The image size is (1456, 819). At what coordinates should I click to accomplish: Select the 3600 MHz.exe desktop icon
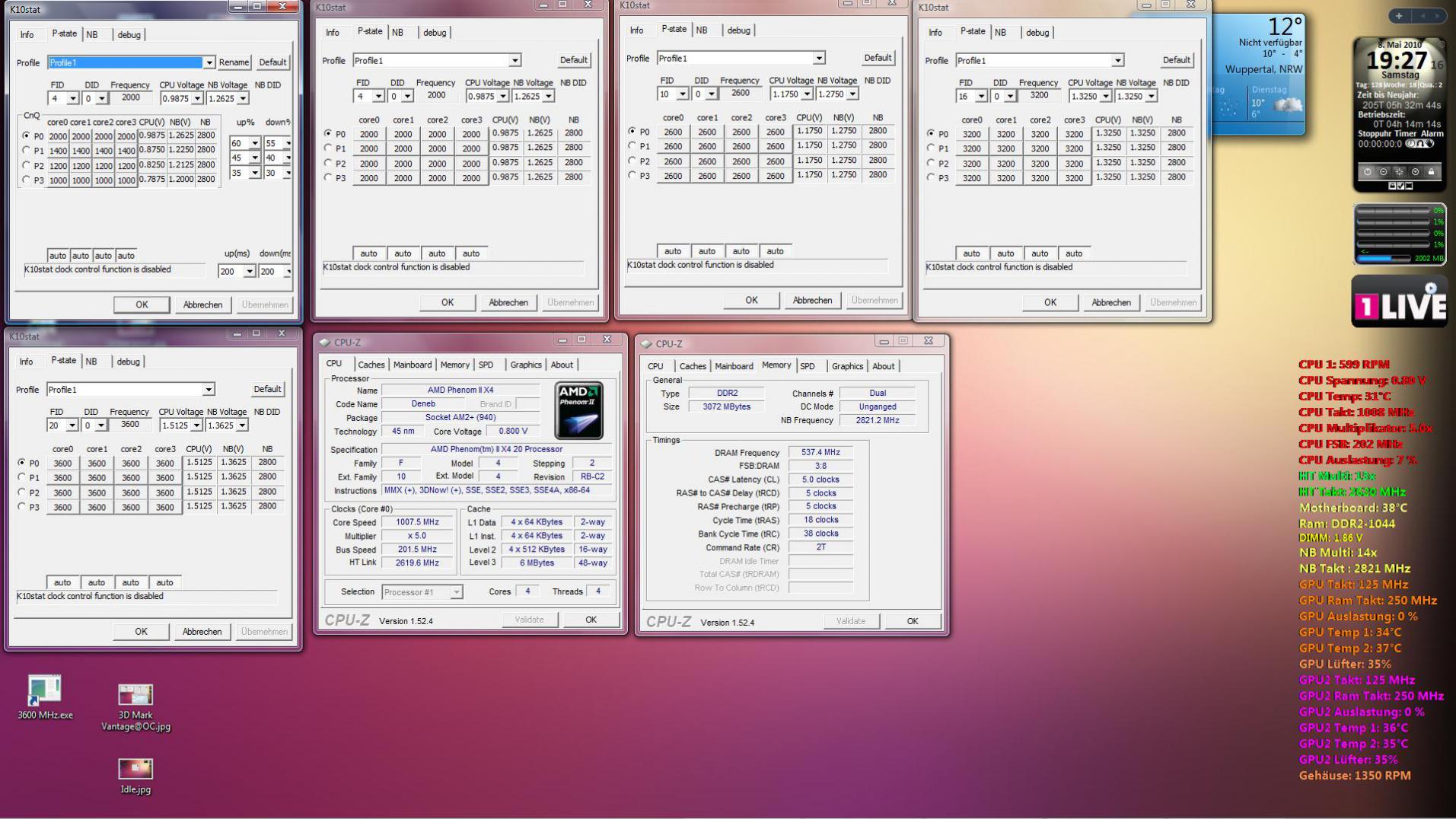click(x=45, y=698)
